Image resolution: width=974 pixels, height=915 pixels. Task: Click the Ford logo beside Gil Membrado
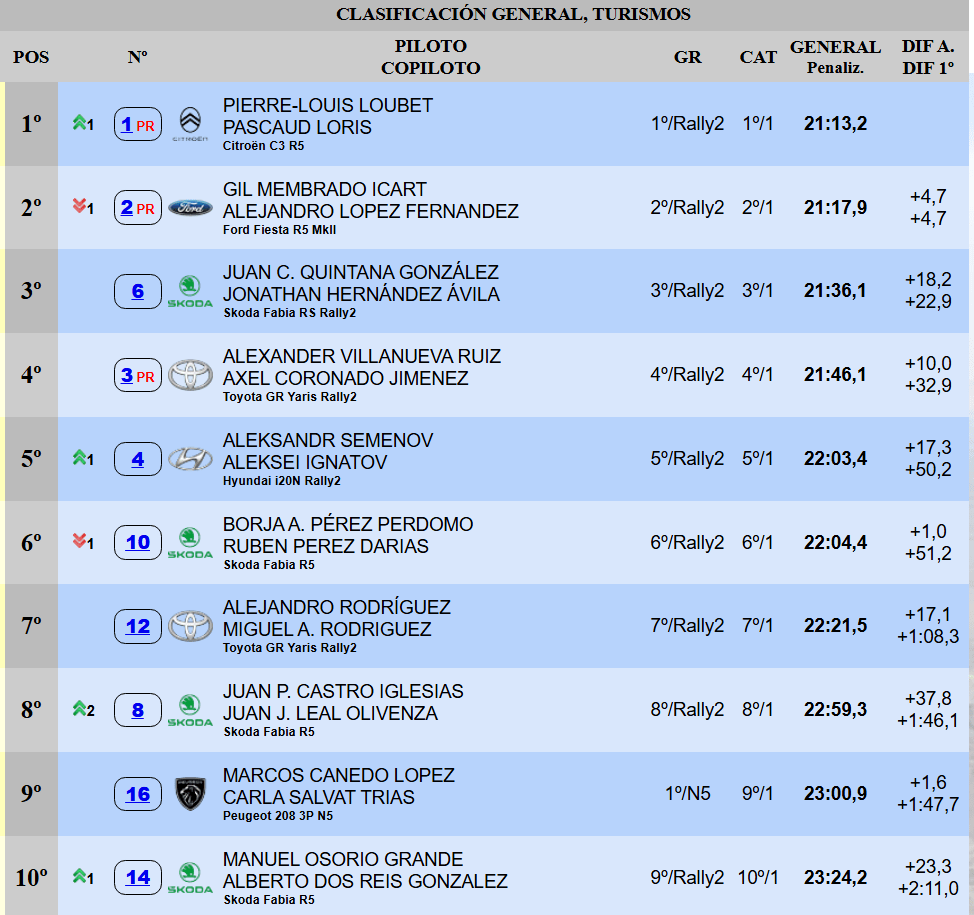[190, 208]
